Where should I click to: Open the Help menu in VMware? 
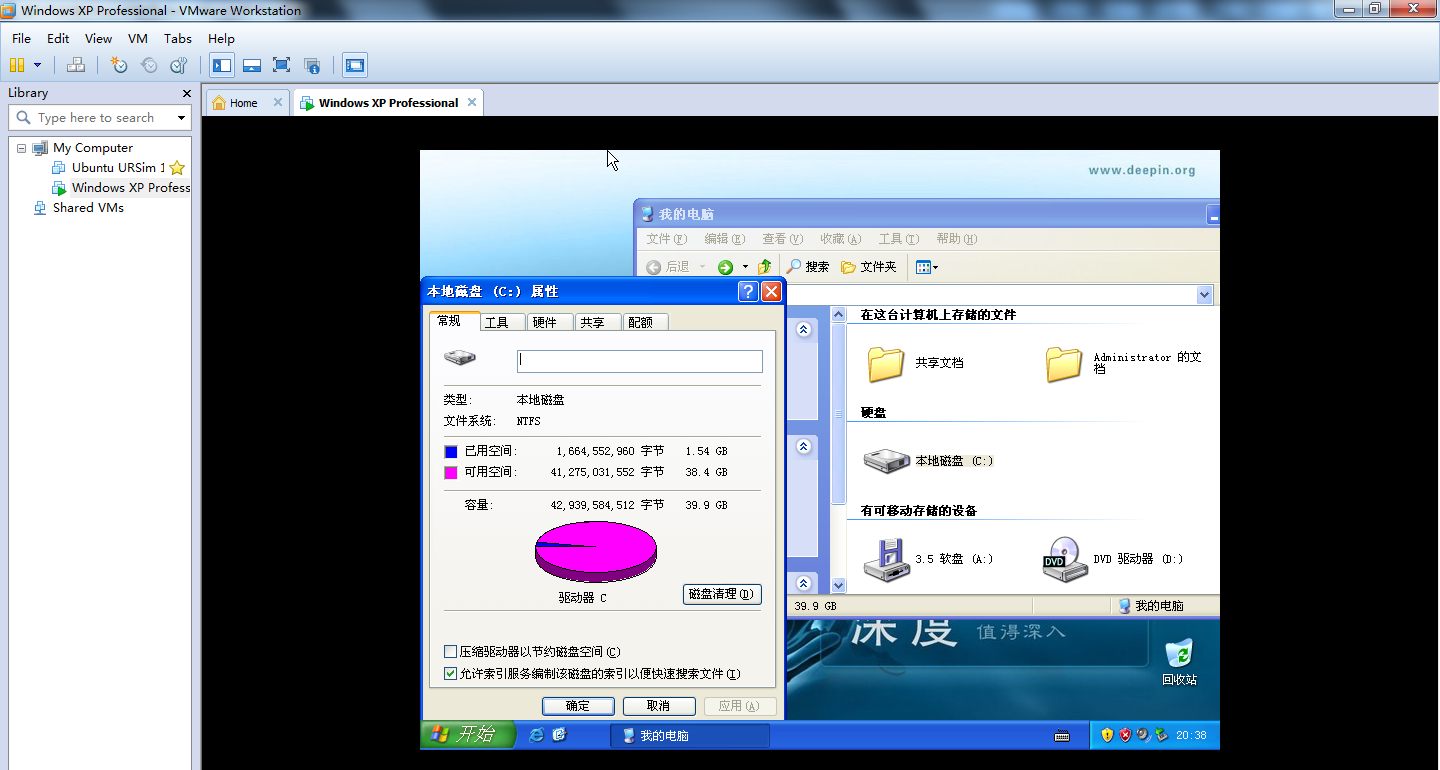[221, 38]
